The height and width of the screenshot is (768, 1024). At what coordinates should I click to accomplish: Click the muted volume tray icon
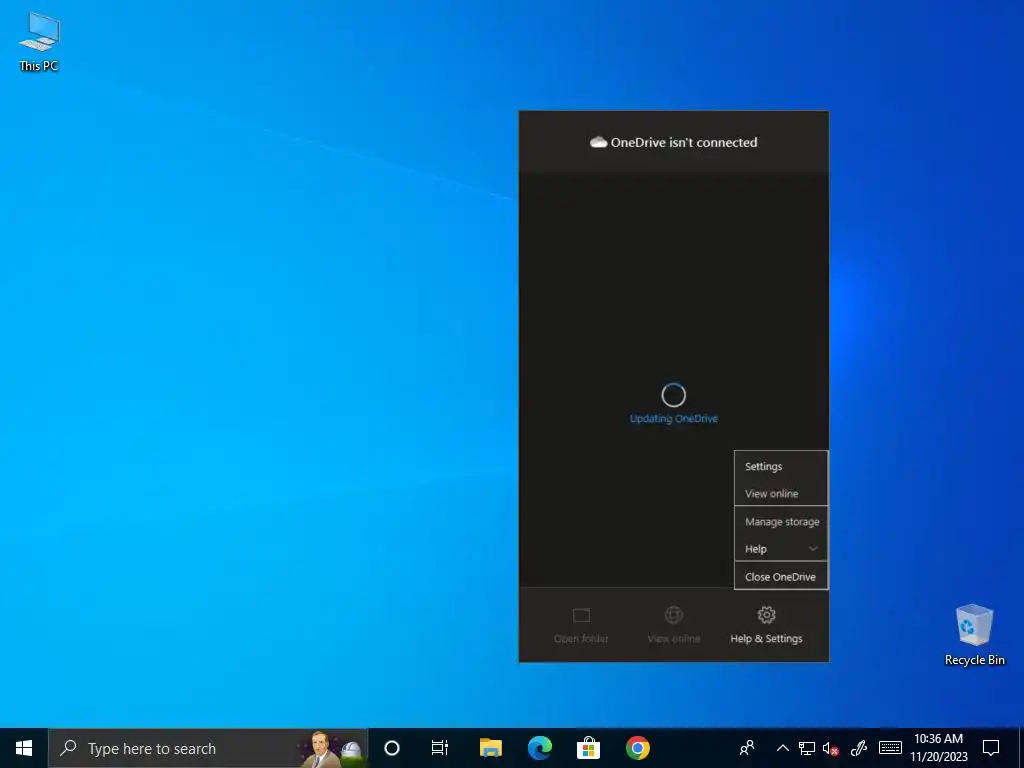point(830,748)
